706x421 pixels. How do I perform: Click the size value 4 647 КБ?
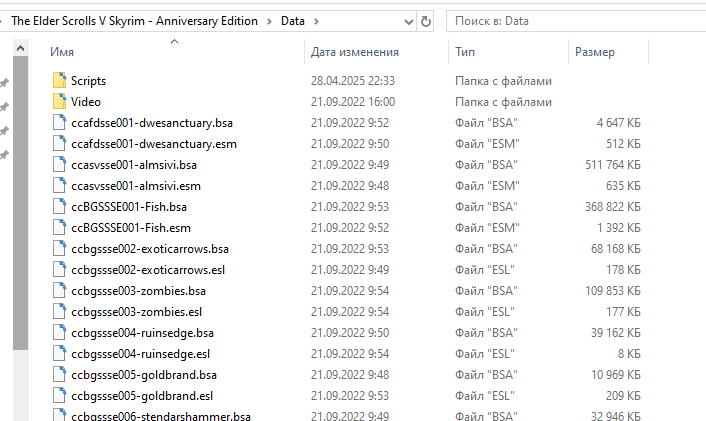[x=619, y=122]
